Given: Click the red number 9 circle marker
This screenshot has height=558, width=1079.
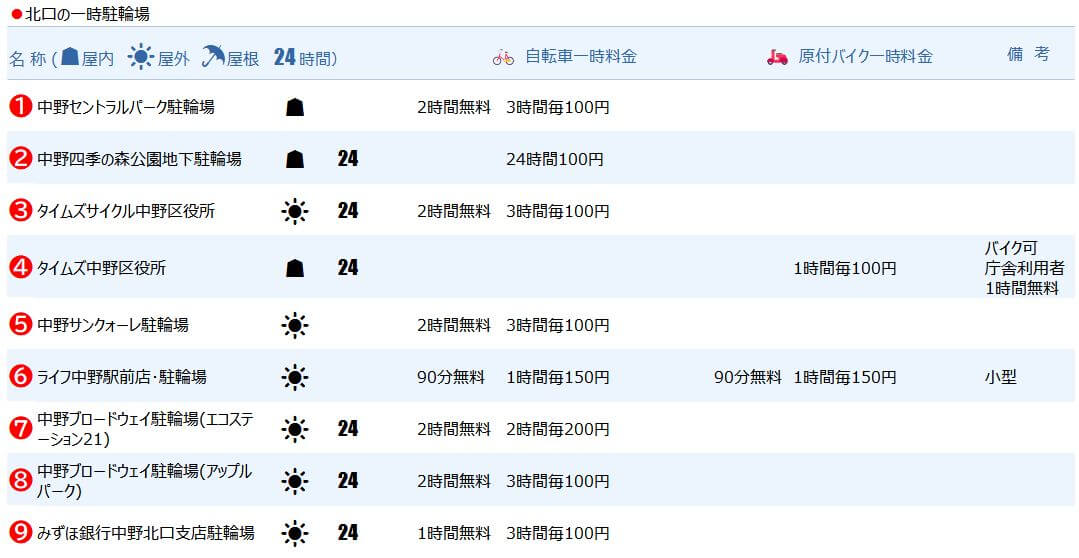Looking at the screenshot, I should pyautogui.click(x=20, y=533).
